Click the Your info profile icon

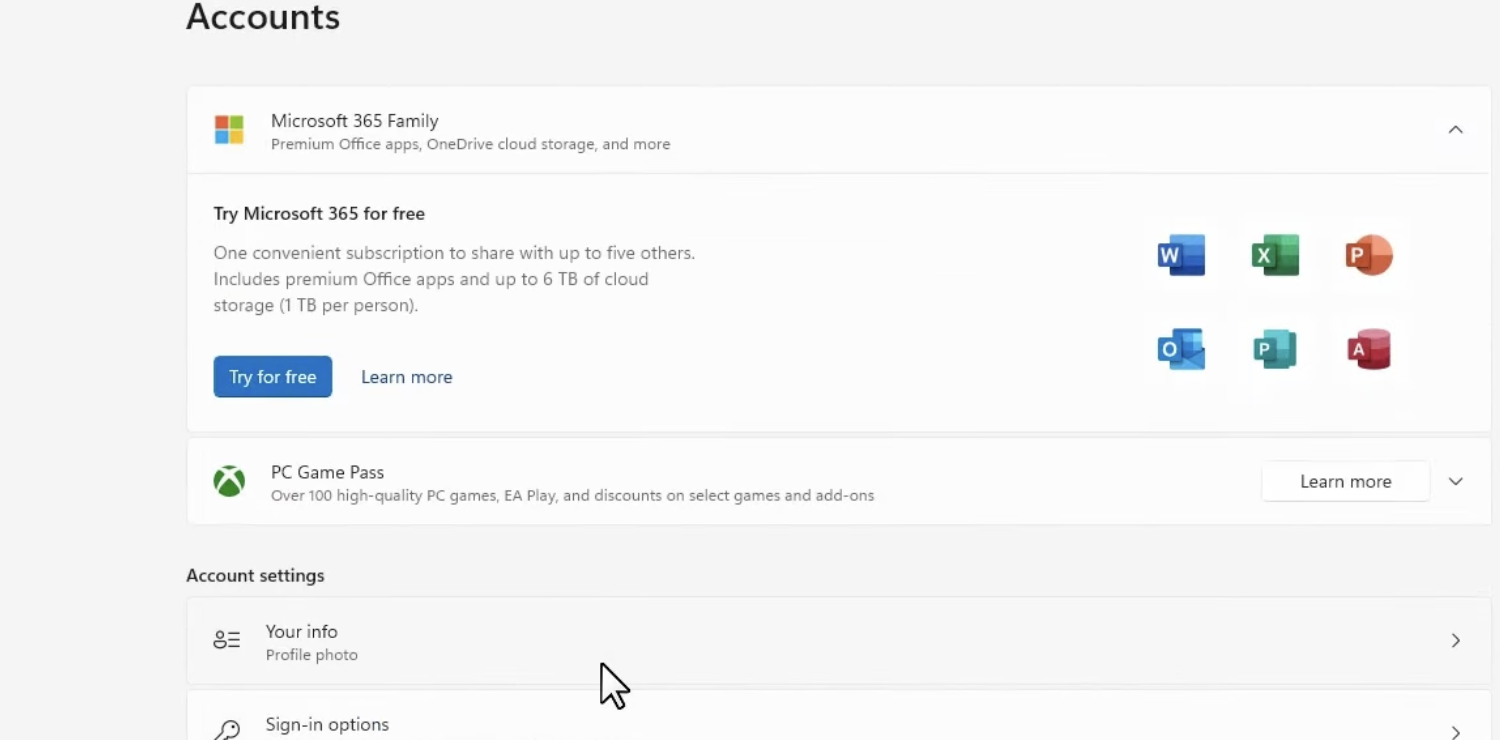point(227,641)
